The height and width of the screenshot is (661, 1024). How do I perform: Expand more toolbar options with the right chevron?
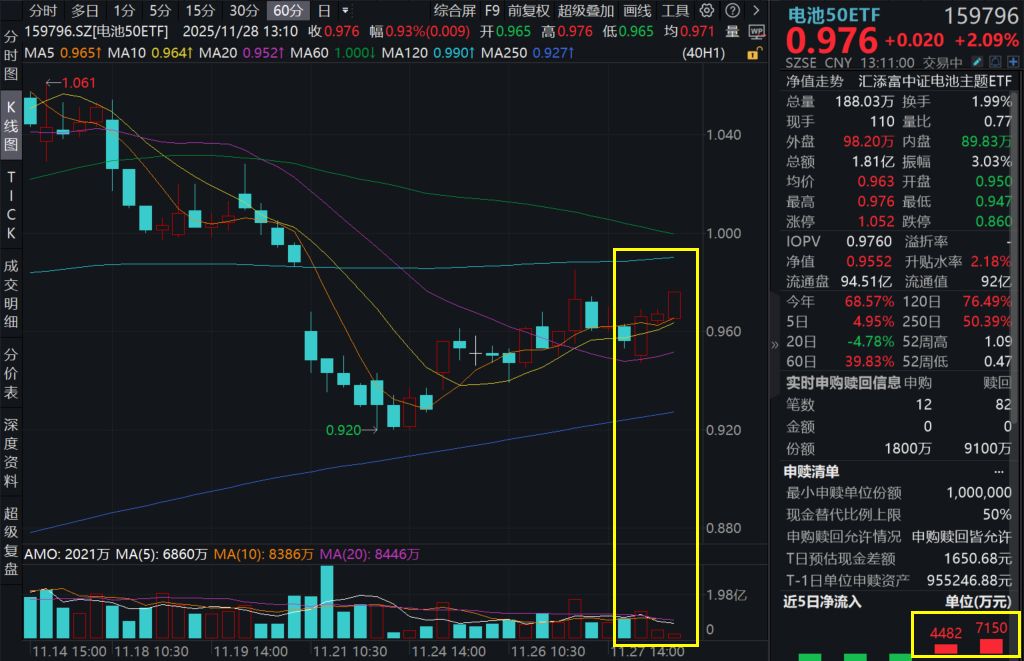coord(754,10)
